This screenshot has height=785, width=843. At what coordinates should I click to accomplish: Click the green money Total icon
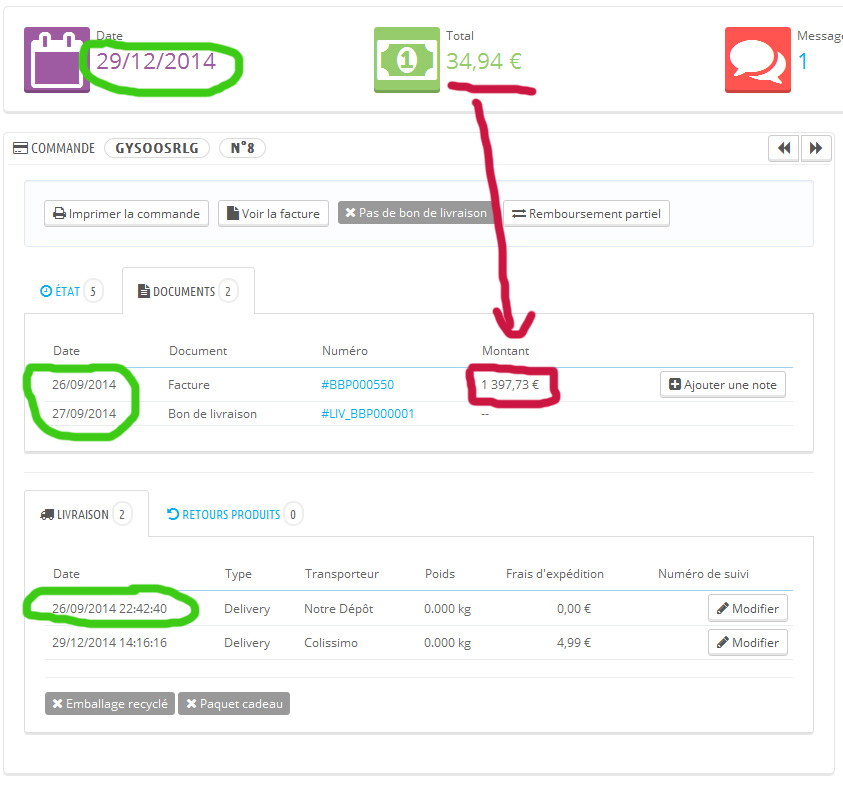(x=407, y=60)
